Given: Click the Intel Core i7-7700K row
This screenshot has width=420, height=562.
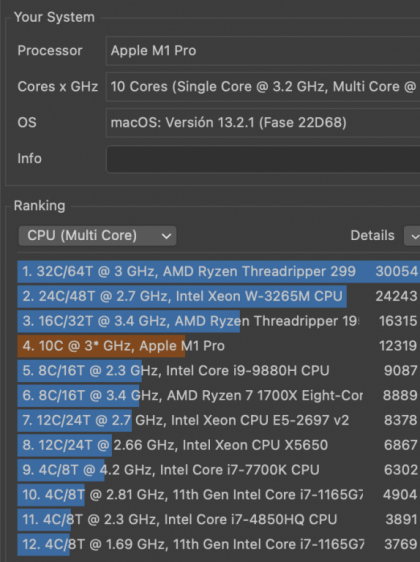Looking at the screenshot, I should 219,470.
